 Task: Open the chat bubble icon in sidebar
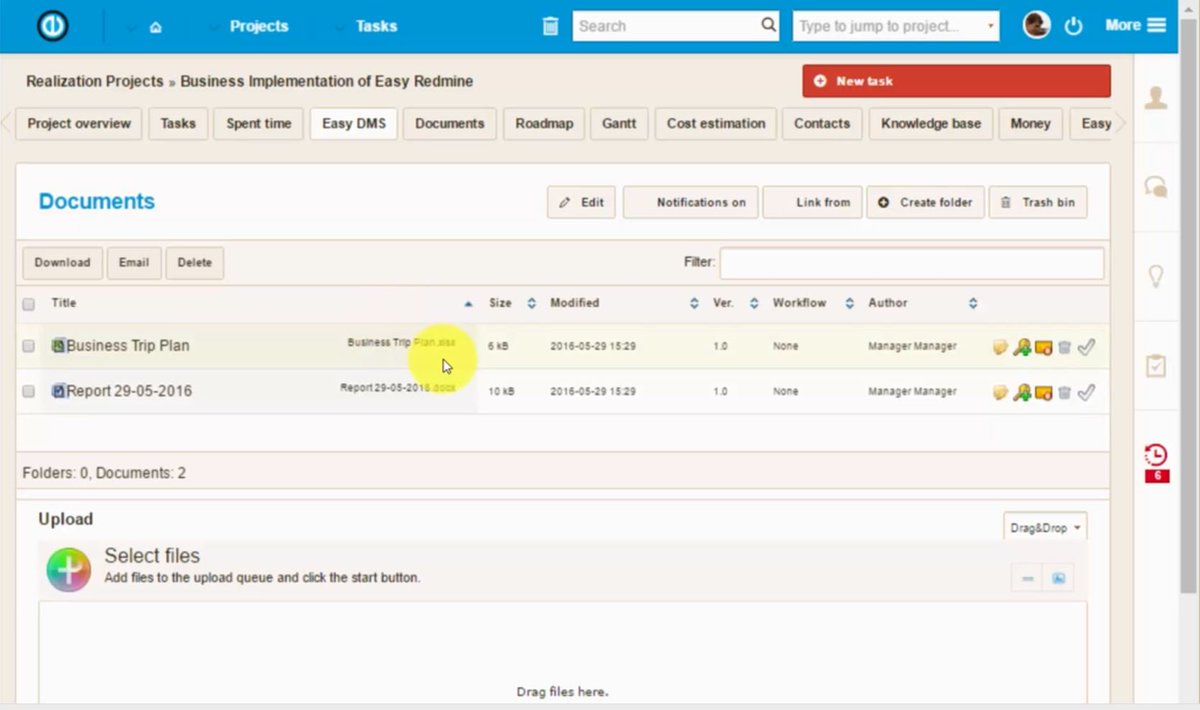coord(1156,186)
